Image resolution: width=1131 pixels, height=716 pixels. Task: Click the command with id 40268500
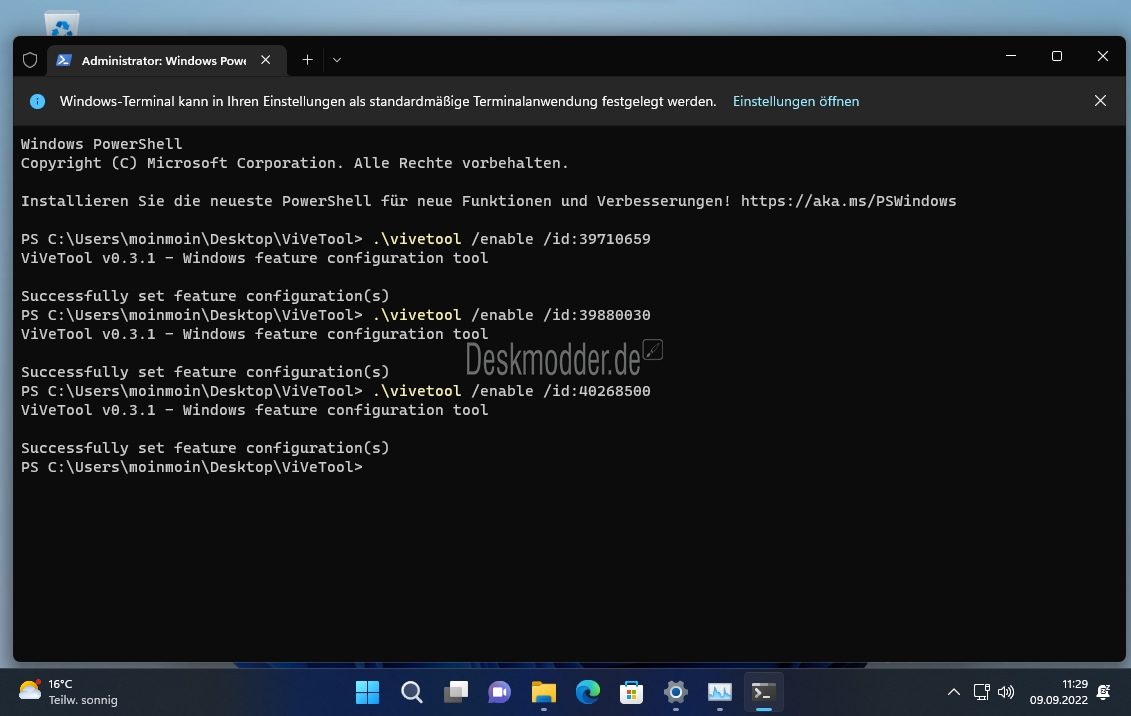[511, 391]
